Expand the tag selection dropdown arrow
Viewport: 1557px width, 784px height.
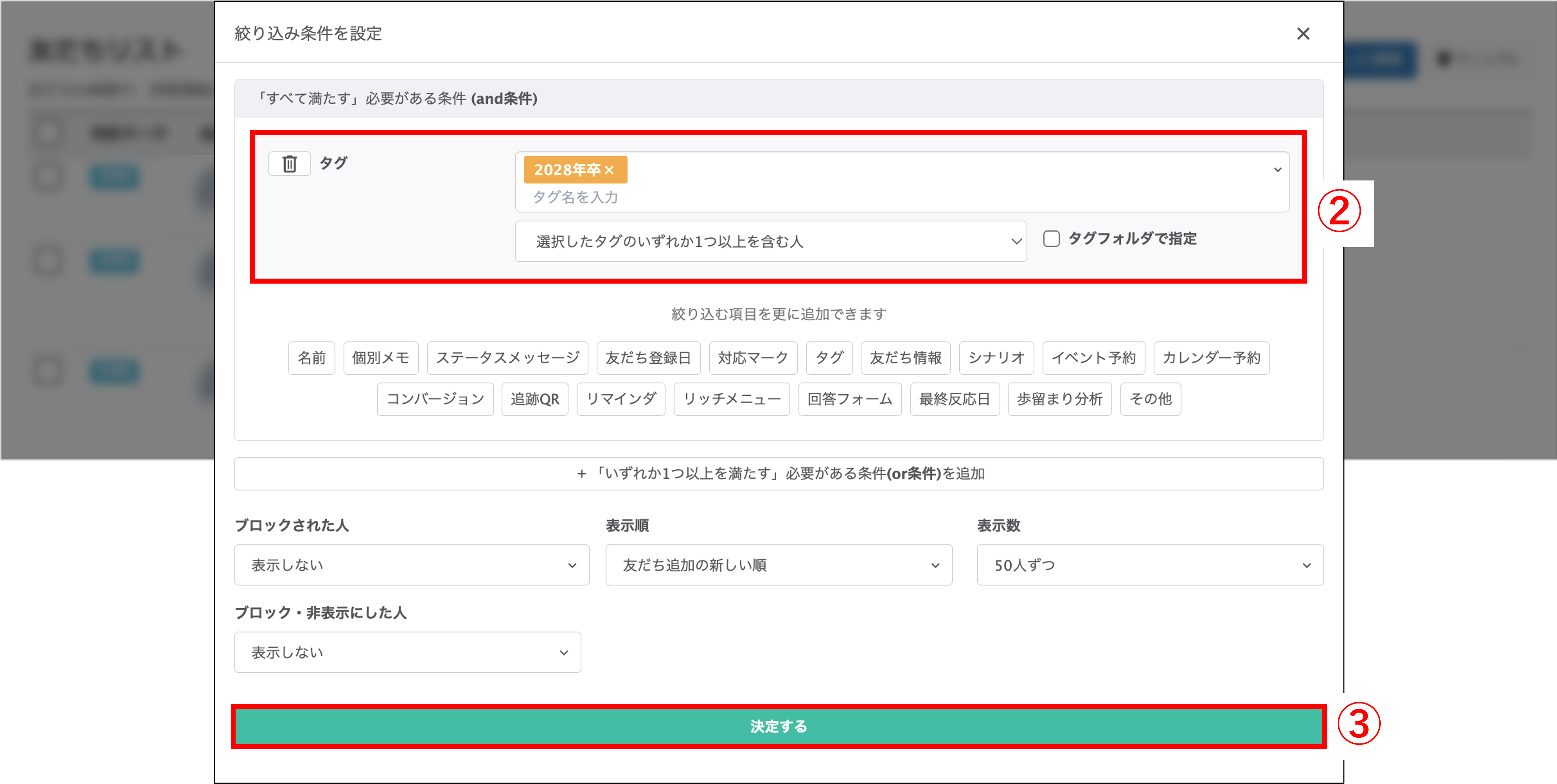tap(1277, 170)
